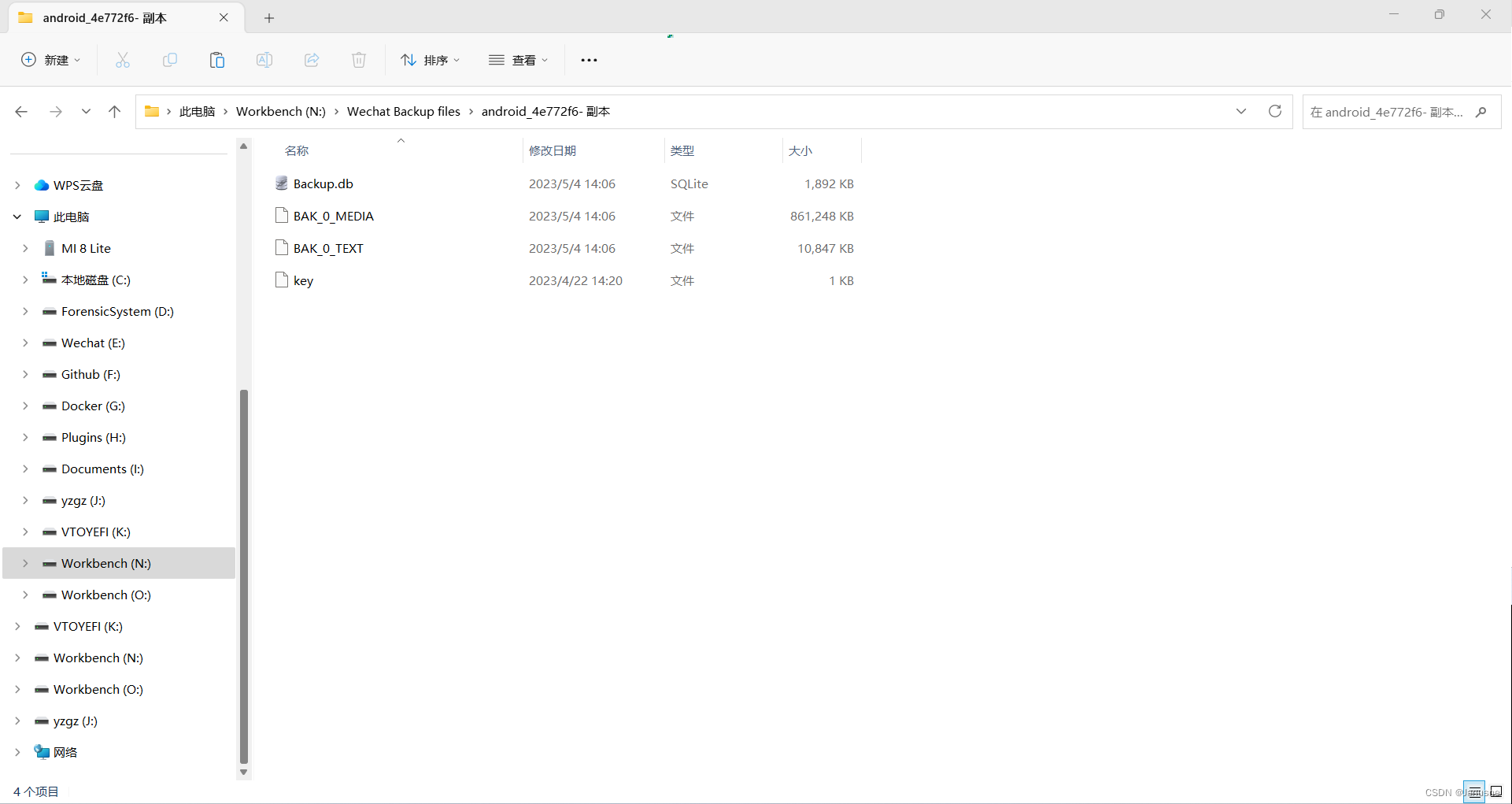Switch to large thumbnails view in the status bar

tap(1495, 791)
